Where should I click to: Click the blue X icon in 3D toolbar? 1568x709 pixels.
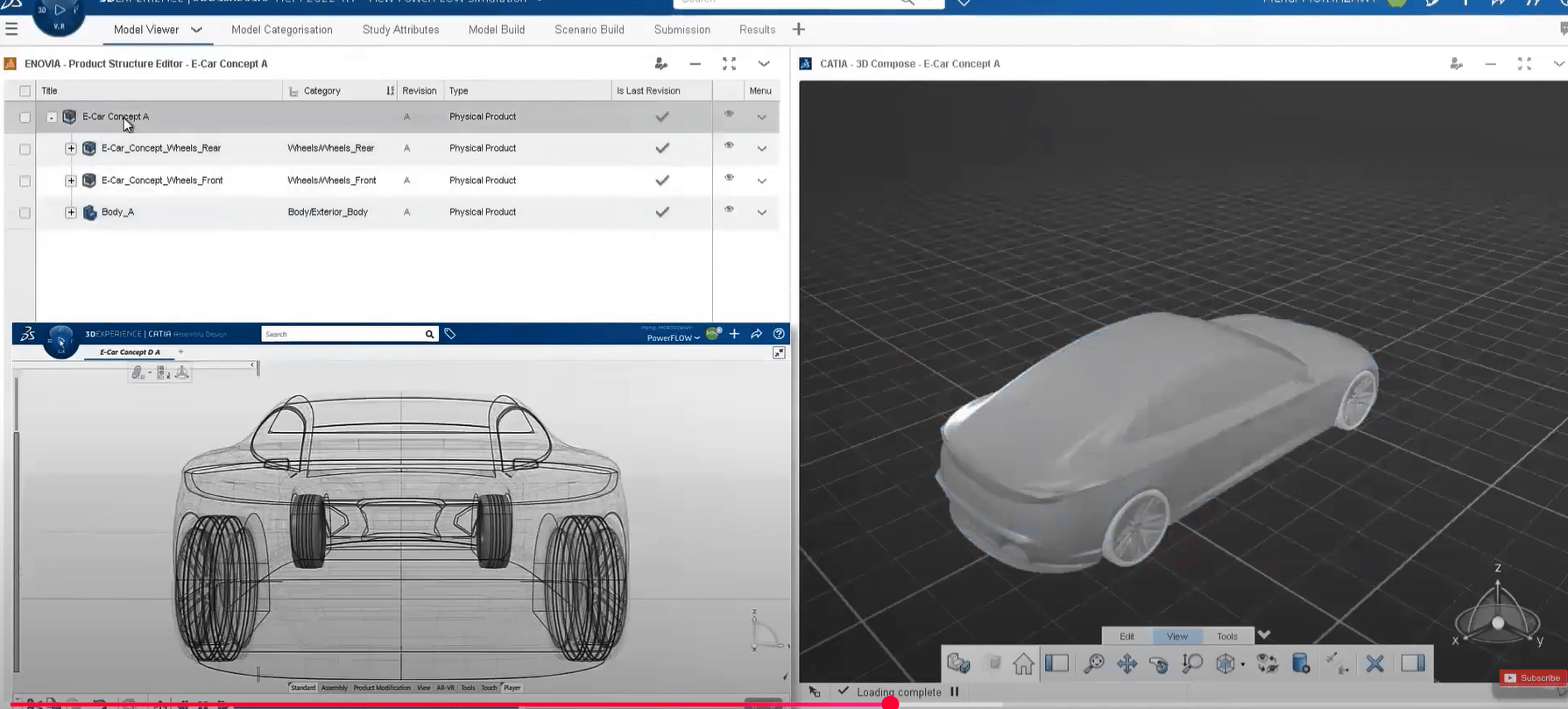click(x=1374, y=663)
